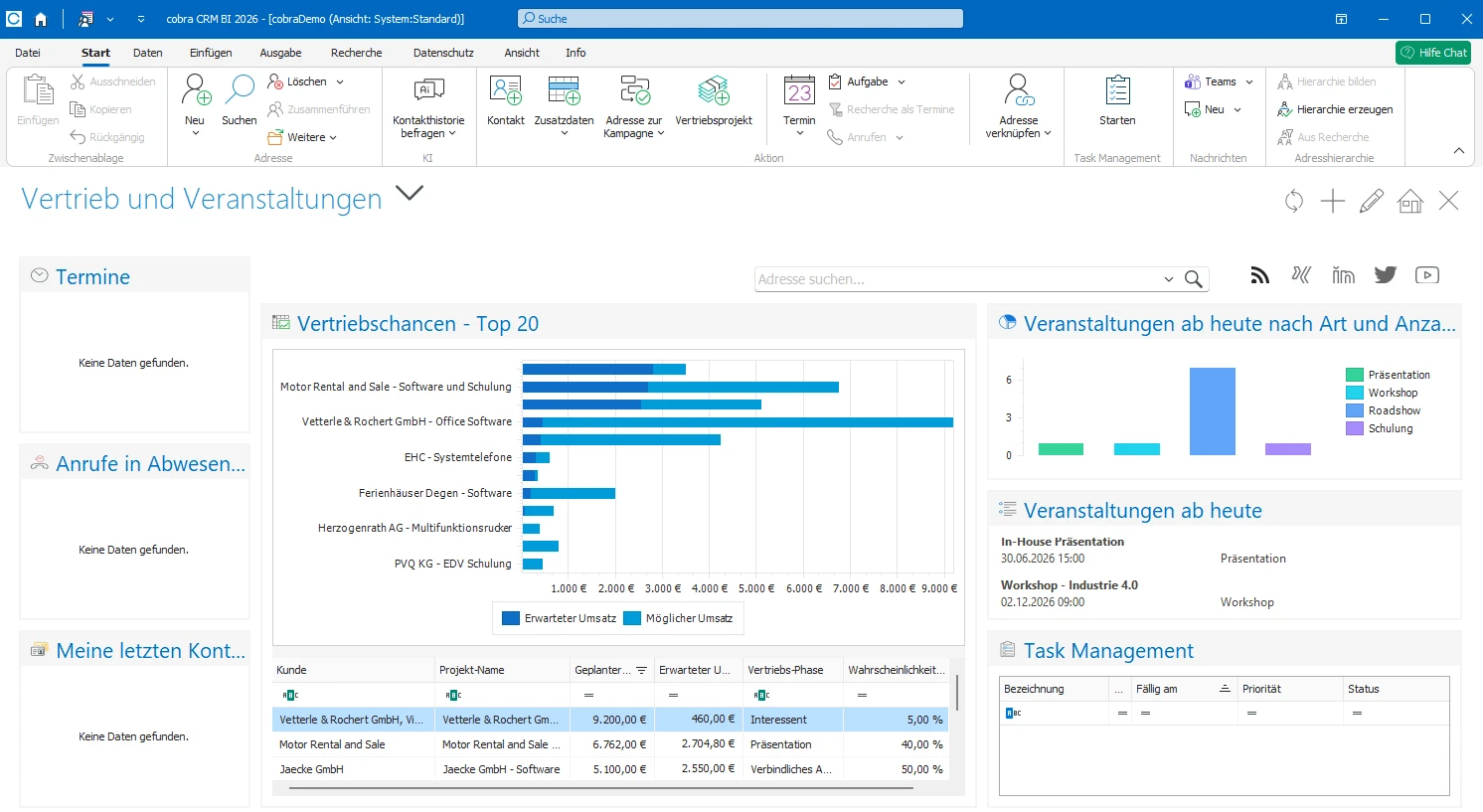Click the Präsentation legend color swatch
The image size is (1483, 812).
click(x=1354, y=375)
